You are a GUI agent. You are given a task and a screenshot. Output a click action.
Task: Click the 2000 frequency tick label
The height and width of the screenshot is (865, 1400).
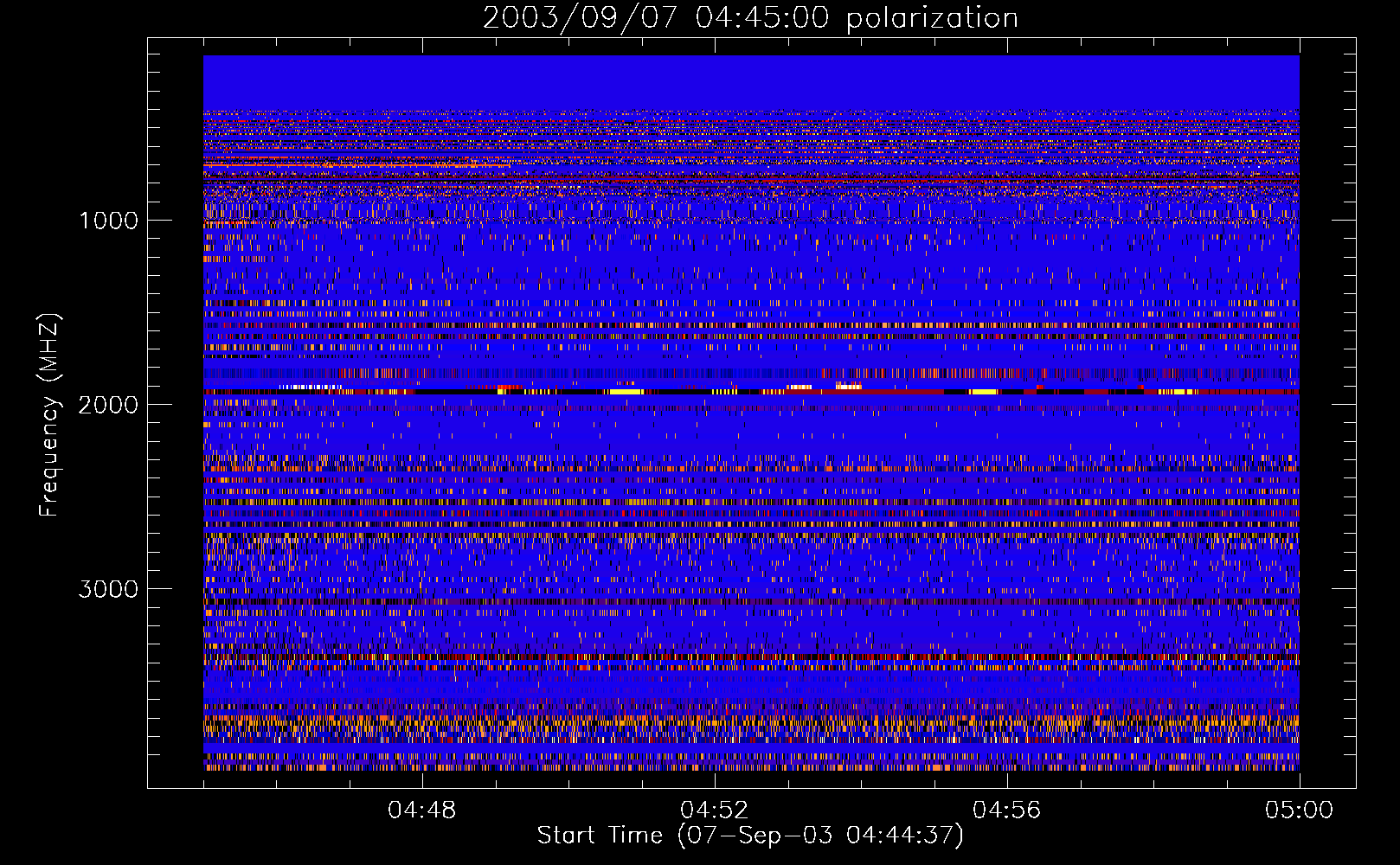pyautogui.click(x=108, y=405)
